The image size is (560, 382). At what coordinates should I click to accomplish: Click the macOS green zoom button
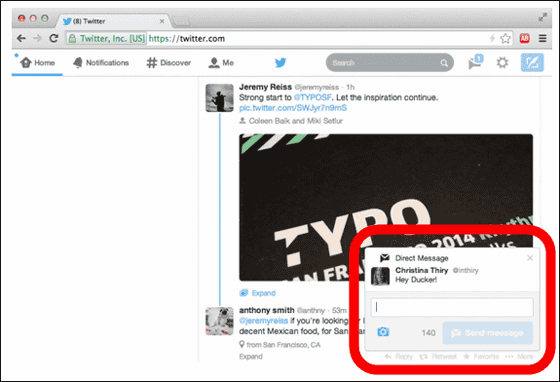coord(45,18)
